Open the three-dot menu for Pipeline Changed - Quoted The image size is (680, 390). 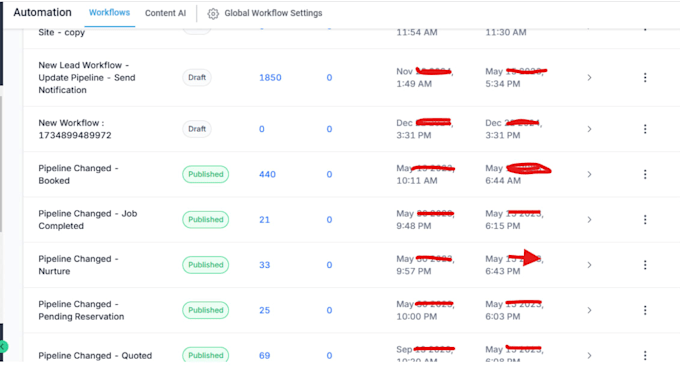coord(645,355)
